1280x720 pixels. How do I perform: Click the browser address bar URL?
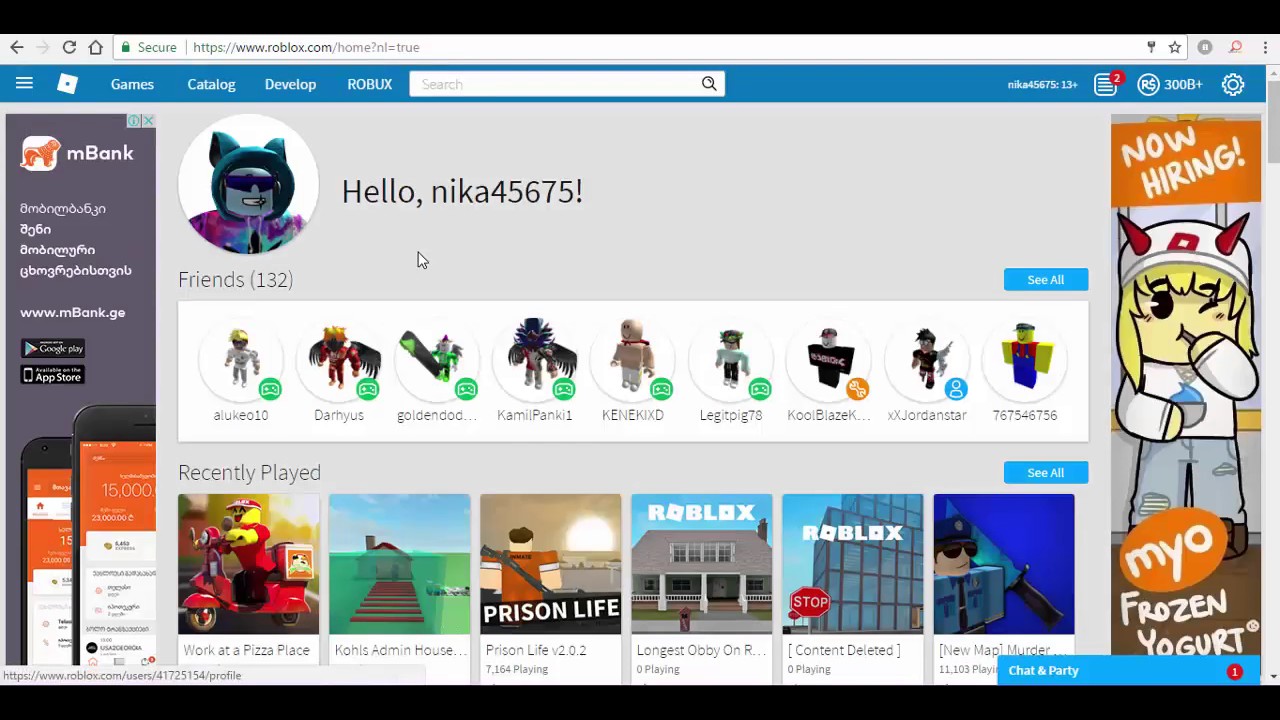pyautogui.click(x=306, y=47)
